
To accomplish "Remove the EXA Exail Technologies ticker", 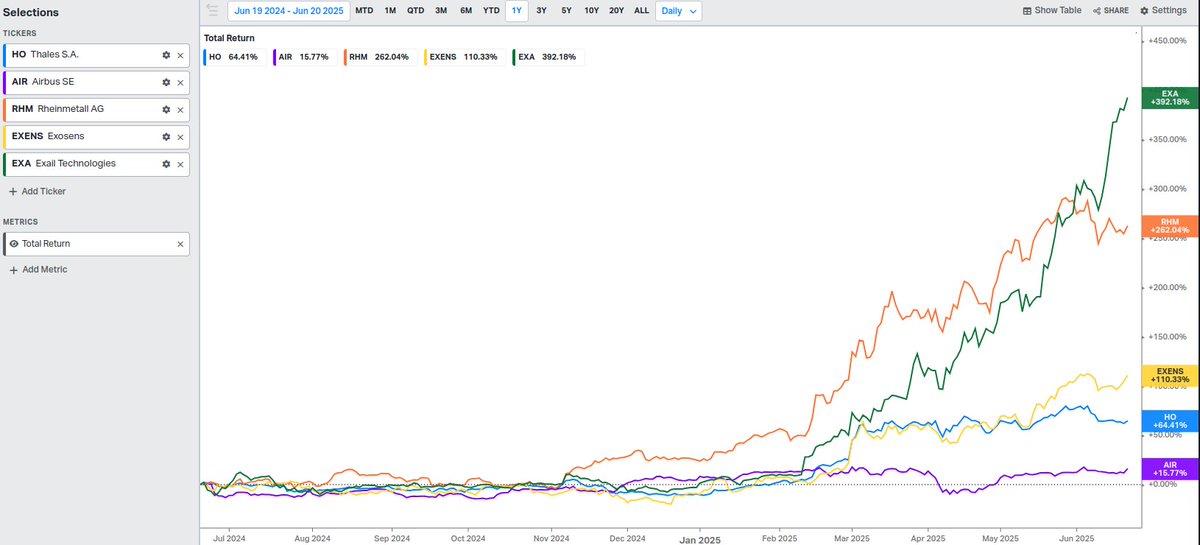I will point(180,163).
